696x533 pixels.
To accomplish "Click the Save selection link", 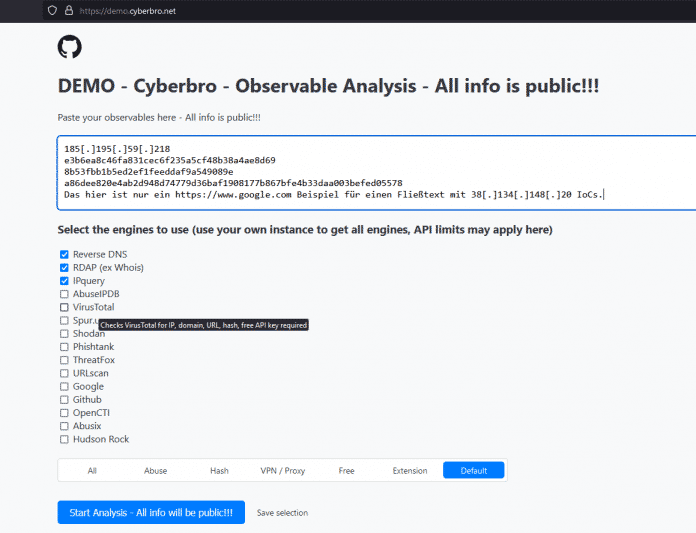I will point(282,513).
